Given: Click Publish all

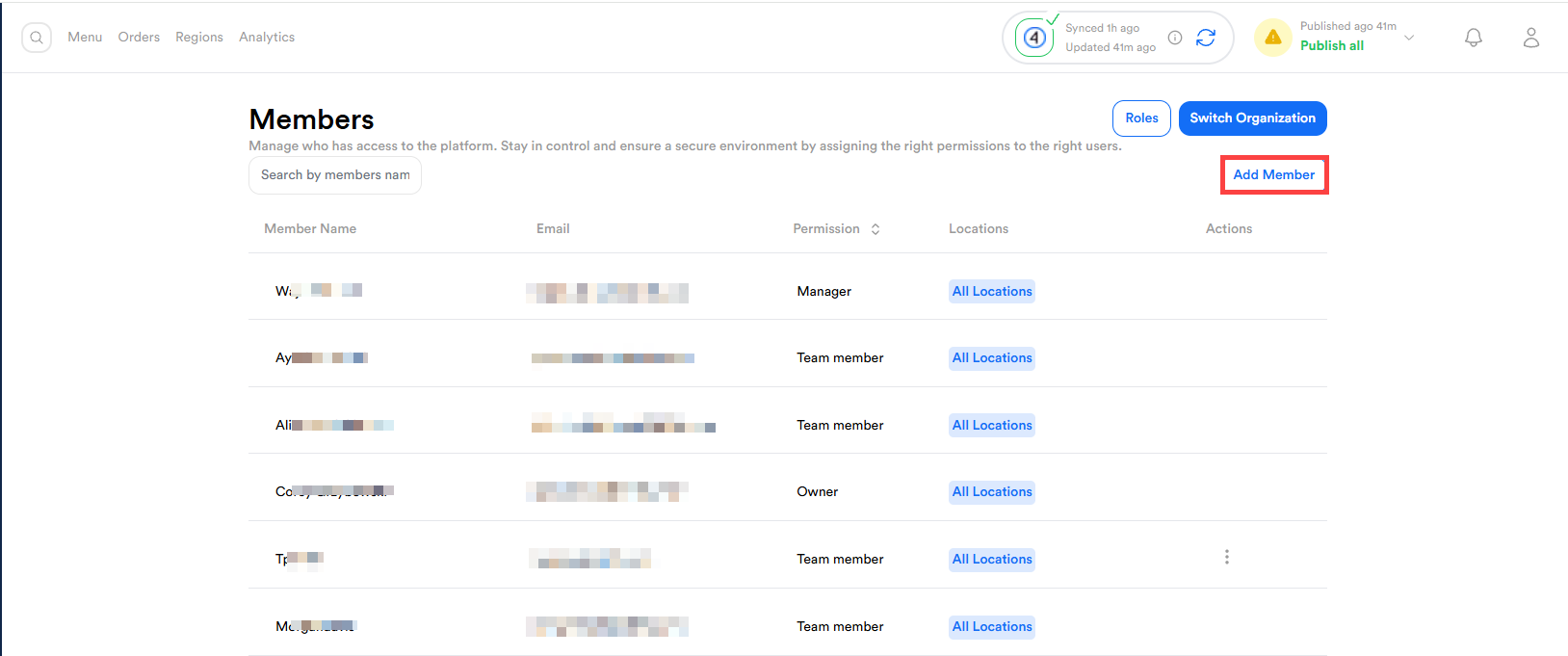Looking at the screenshot, I should pyautogui.click(x=1331, y=46).
